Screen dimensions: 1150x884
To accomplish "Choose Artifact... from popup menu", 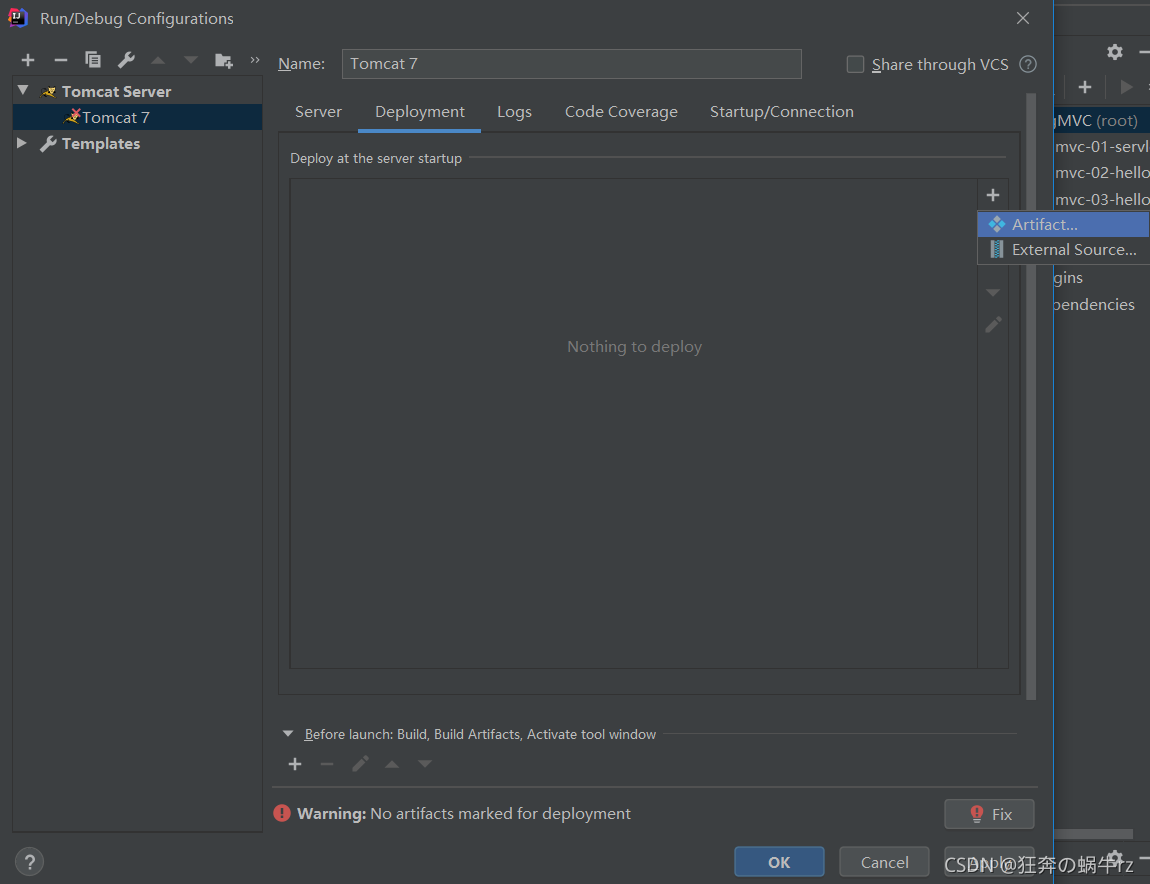I will [1063, 224].
